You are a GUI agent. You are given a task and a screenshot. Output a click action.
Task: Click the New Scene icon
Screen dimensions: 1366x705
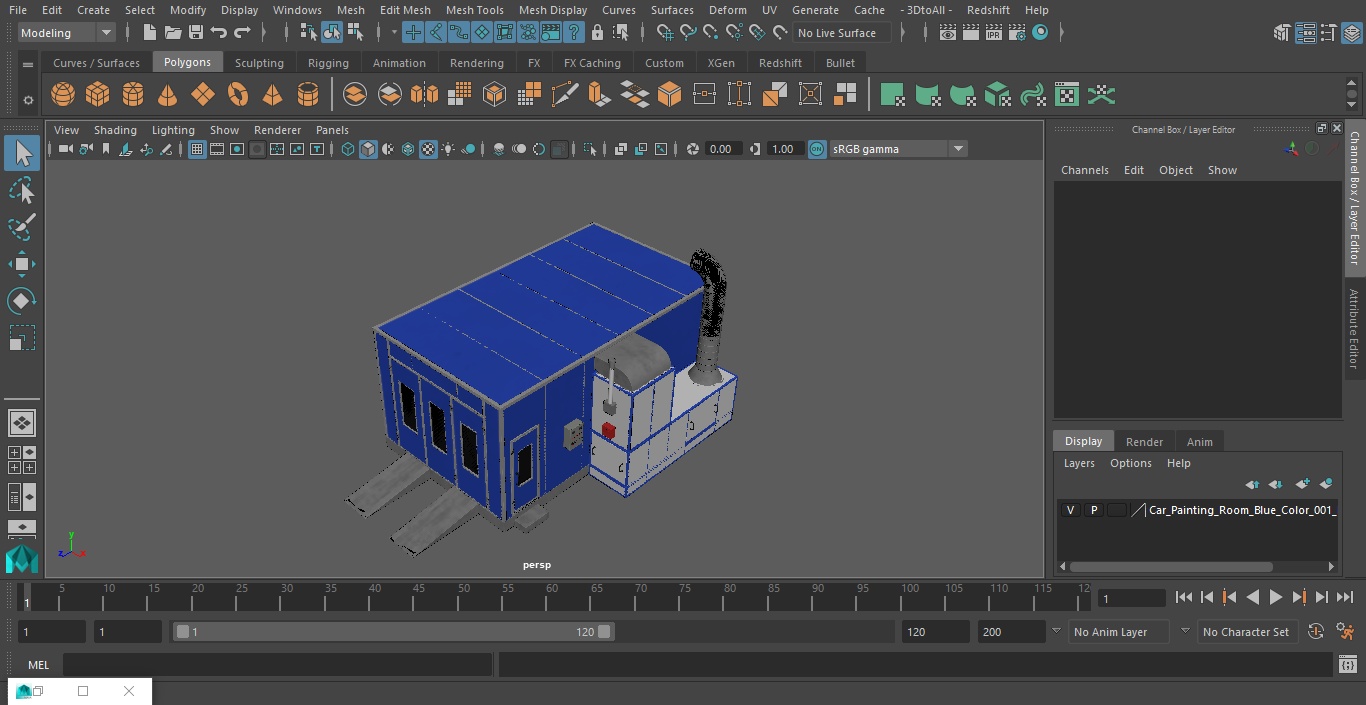point(149,33)
